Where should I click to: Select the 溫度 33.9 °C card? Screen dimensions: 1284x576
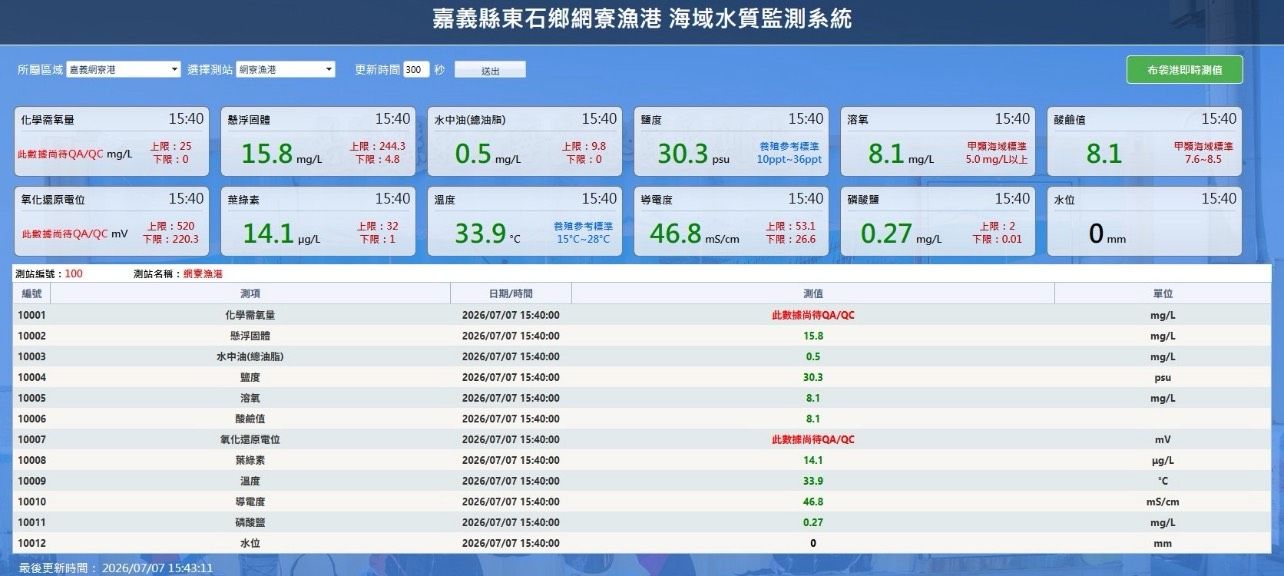524,221
